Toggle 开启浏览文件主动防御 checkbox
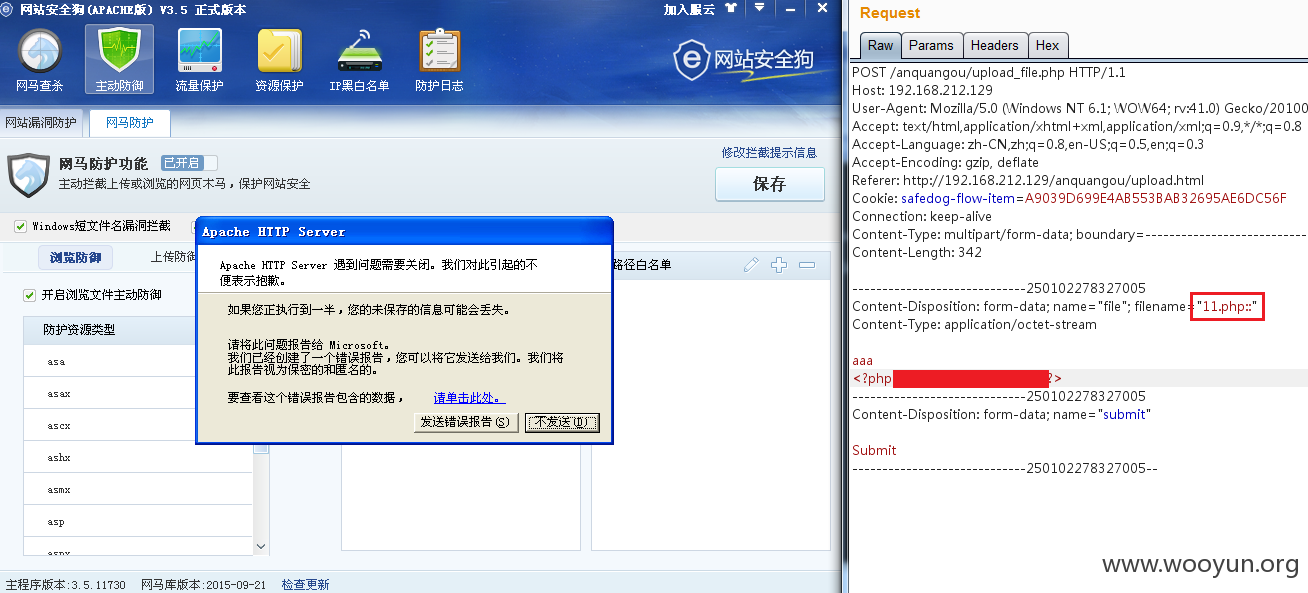The width and height of the screenshot is (1308, 593). [x=30, y=295]
